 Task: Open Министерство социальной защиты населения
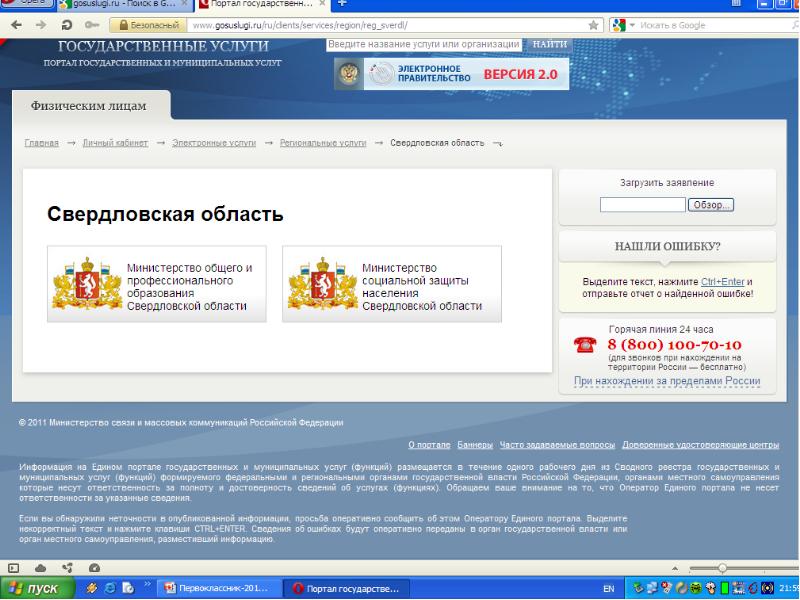tap(392, 286)
